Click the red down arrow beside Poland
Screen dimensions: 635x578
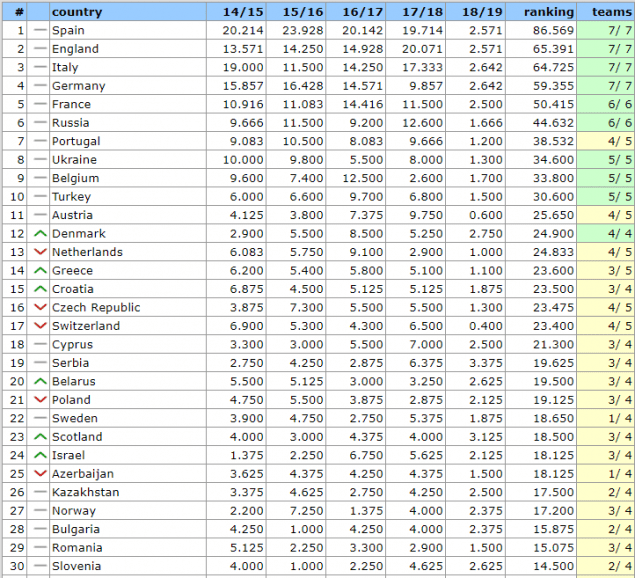click(40, 400)
